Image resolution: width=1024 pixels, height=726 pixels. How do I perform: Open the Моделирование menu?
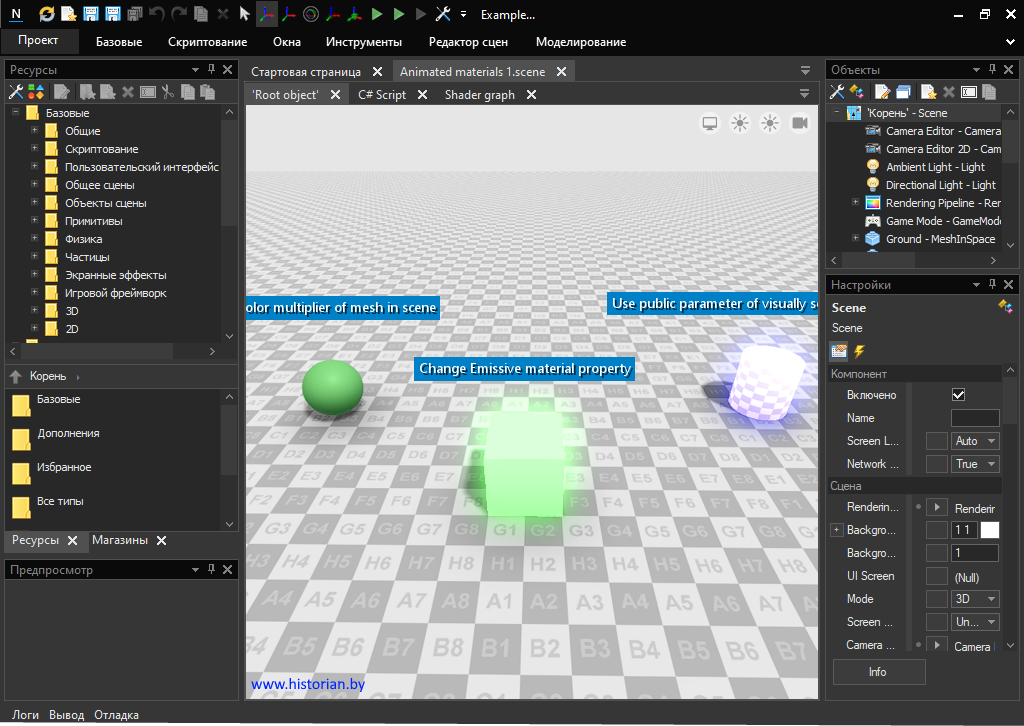[x=580, y=42]
